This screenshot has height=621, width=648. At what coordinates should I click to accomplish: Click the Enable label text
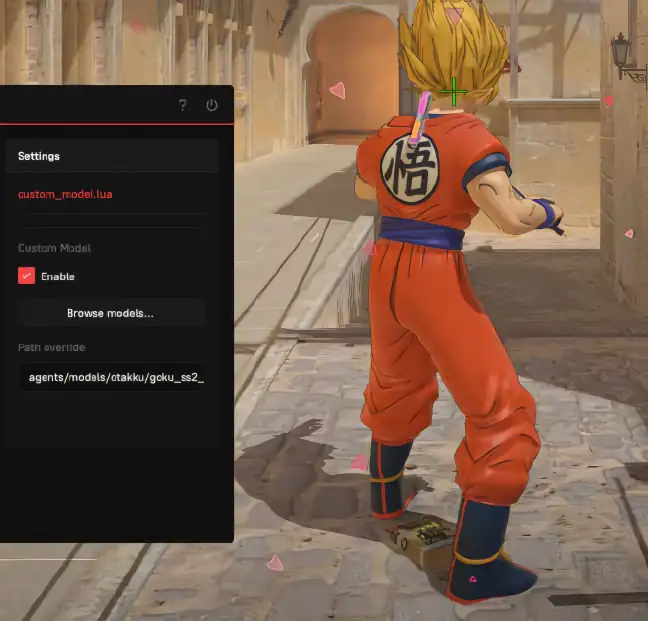click(x=58, y=276)
